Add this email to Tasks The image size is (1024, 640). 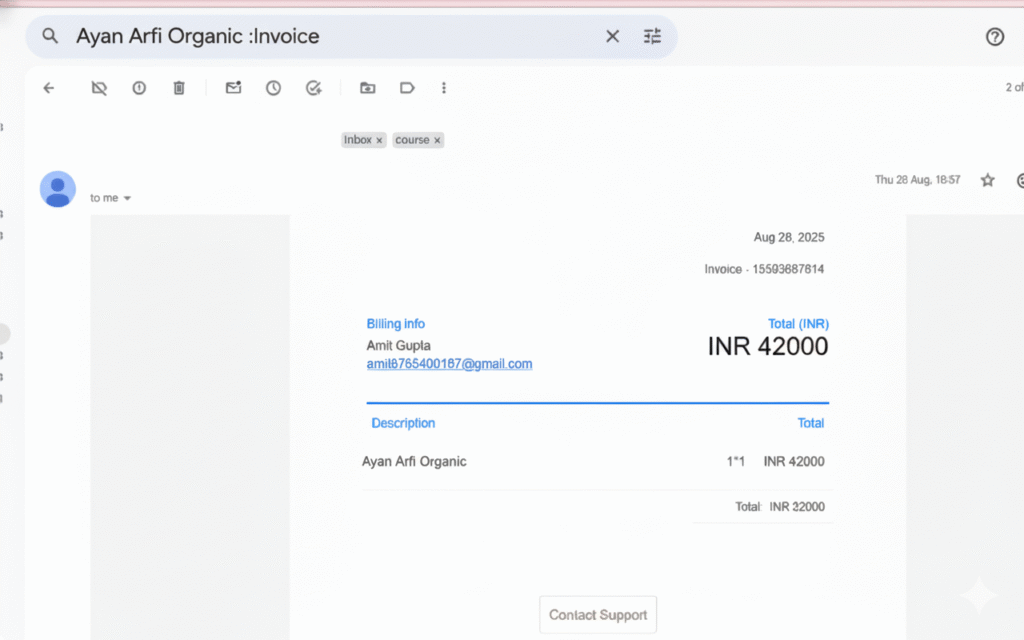314,88
